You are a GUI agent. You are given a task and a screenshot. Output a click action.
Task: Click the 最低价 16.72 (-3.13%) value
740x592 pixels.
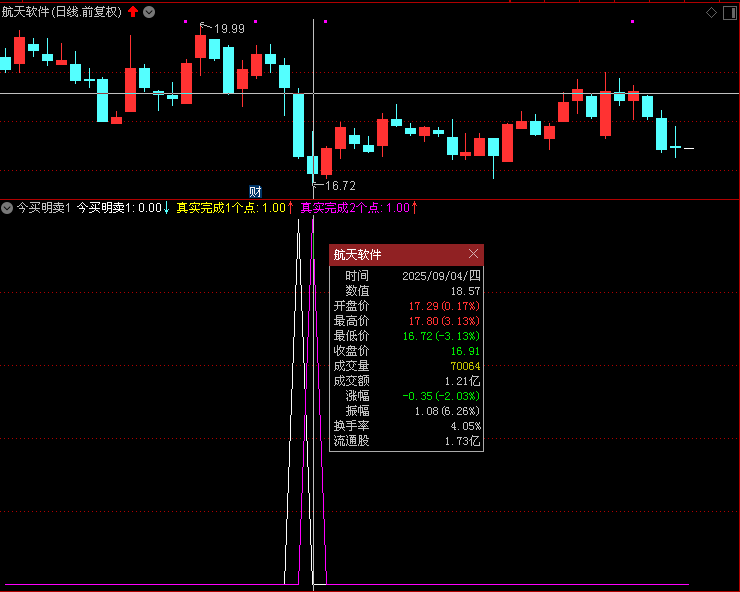point(441,336)
